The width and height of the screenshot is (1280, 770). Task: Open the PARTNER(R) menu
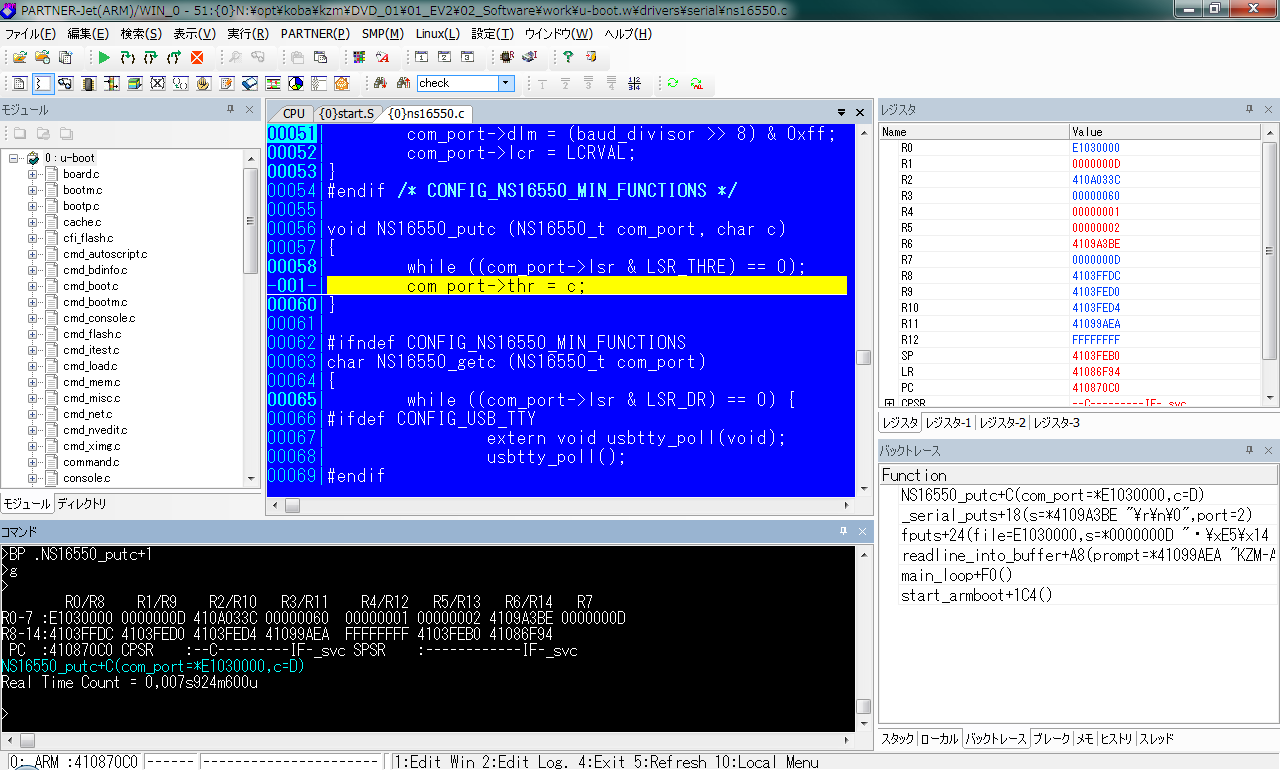(x=316, y=33)
